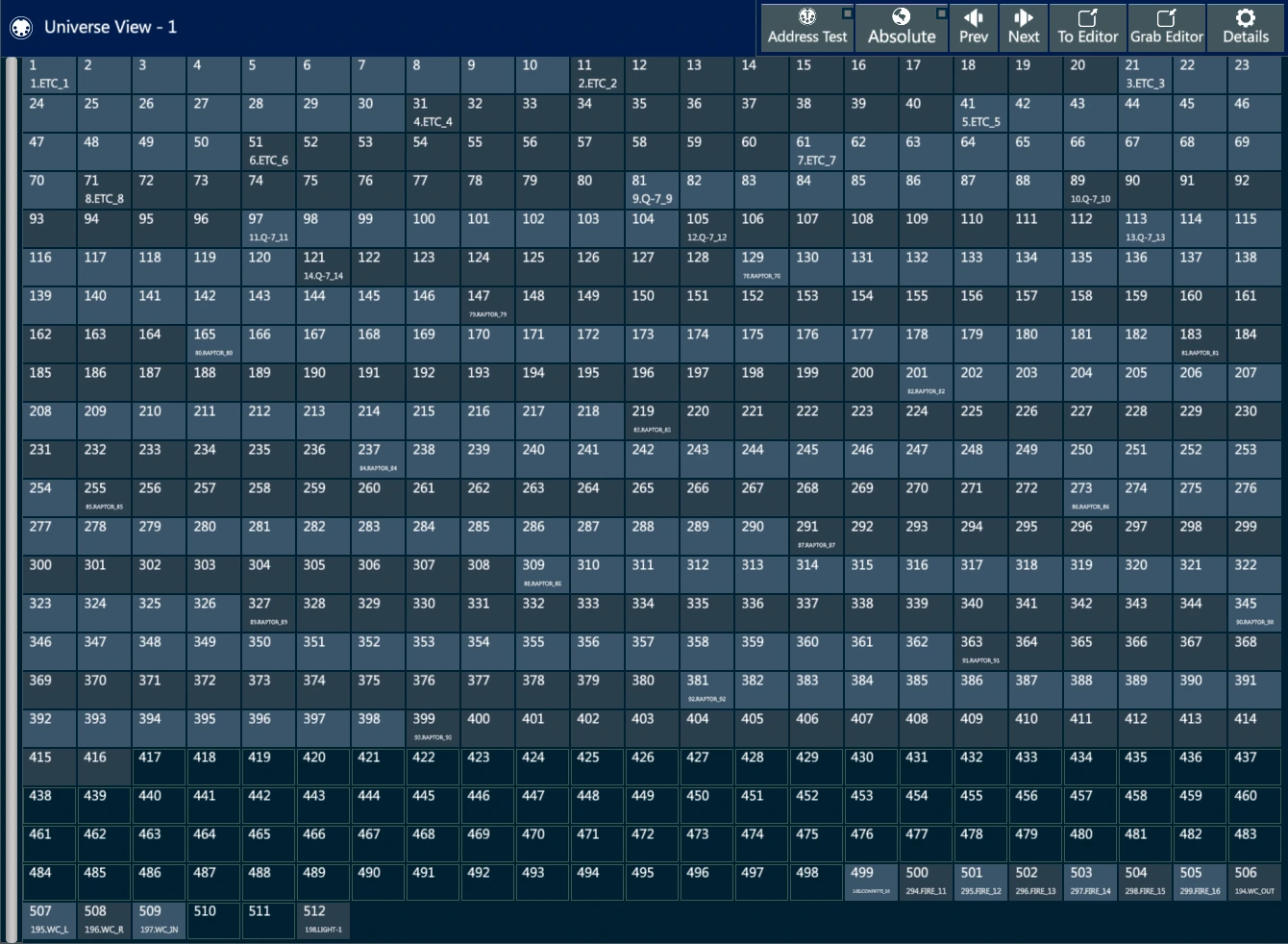This screenshot has width=1288, height=944.
Task: Select address 89 labeled 10.Q-7_10
Action: (x=1090, y=190)
